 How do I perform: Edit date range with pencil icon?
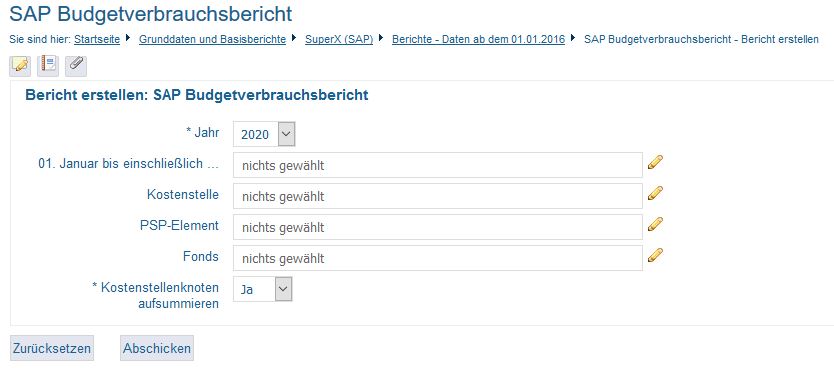click(655, 162)
